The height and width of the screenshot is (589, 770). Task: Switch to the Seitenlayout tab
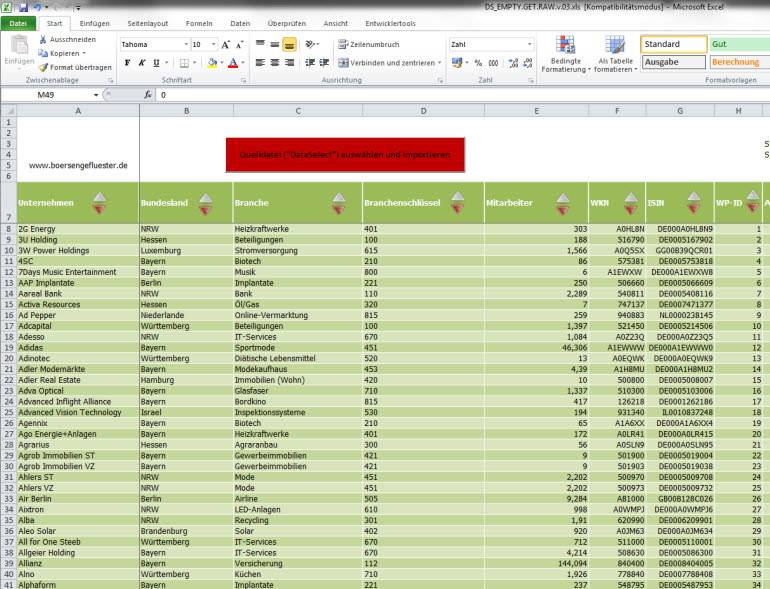point(148,24)
